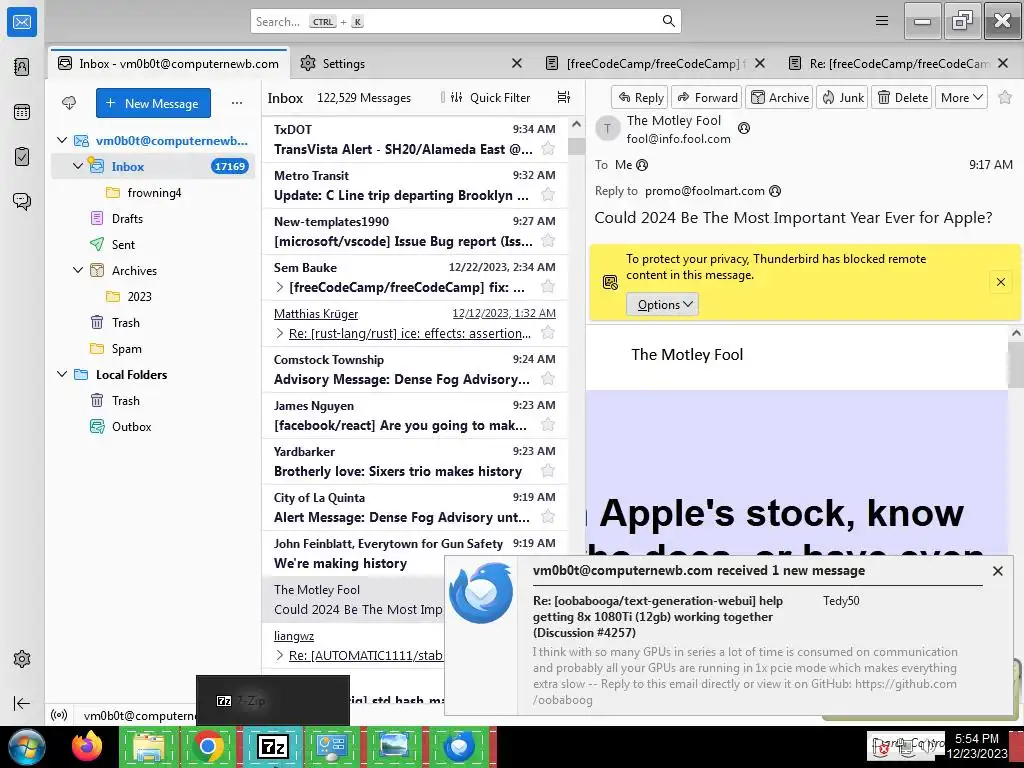Star the City of La Quinta message

coord(548,517)
